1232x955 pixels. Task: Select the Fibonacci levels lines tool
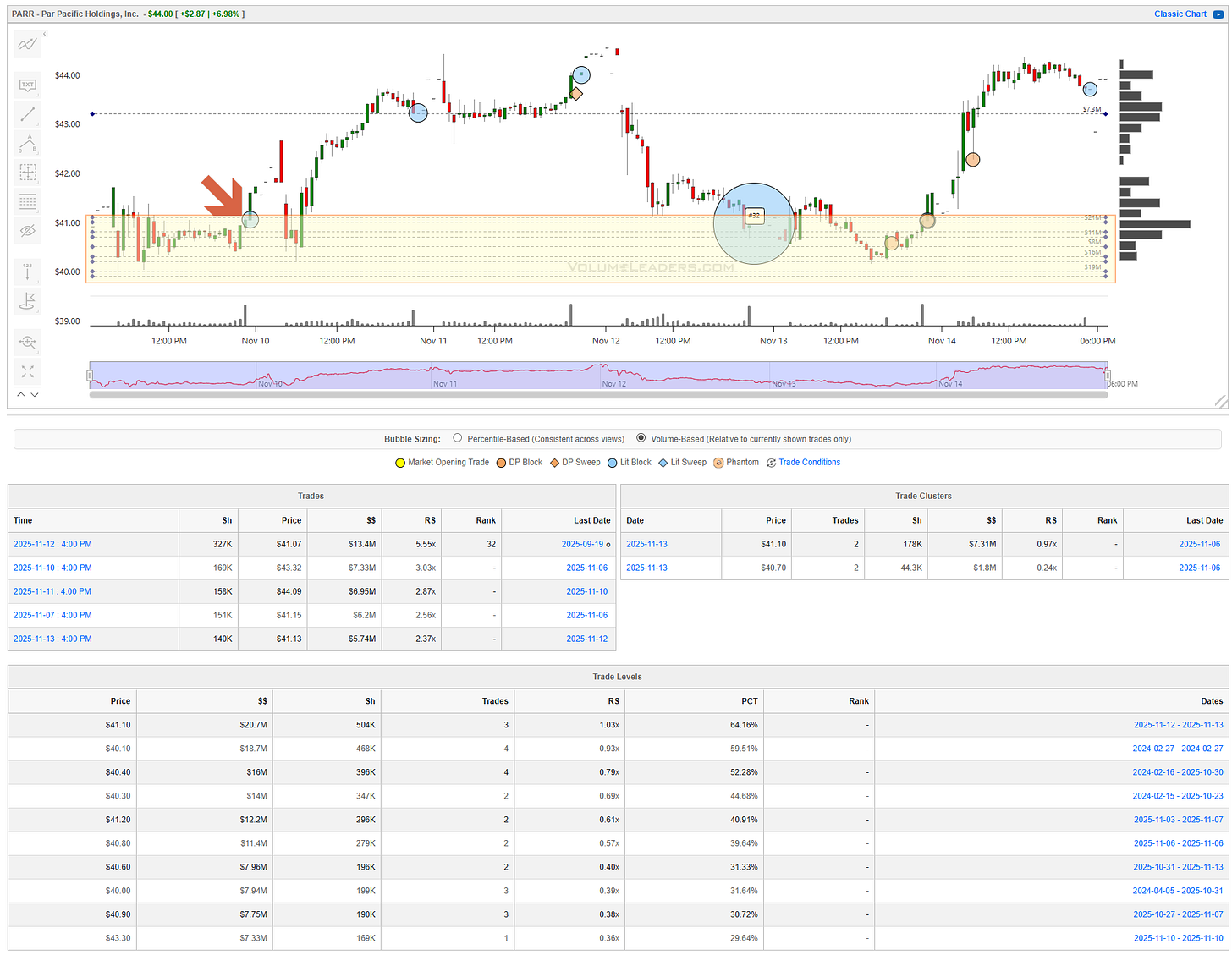(x=28, y=201)
